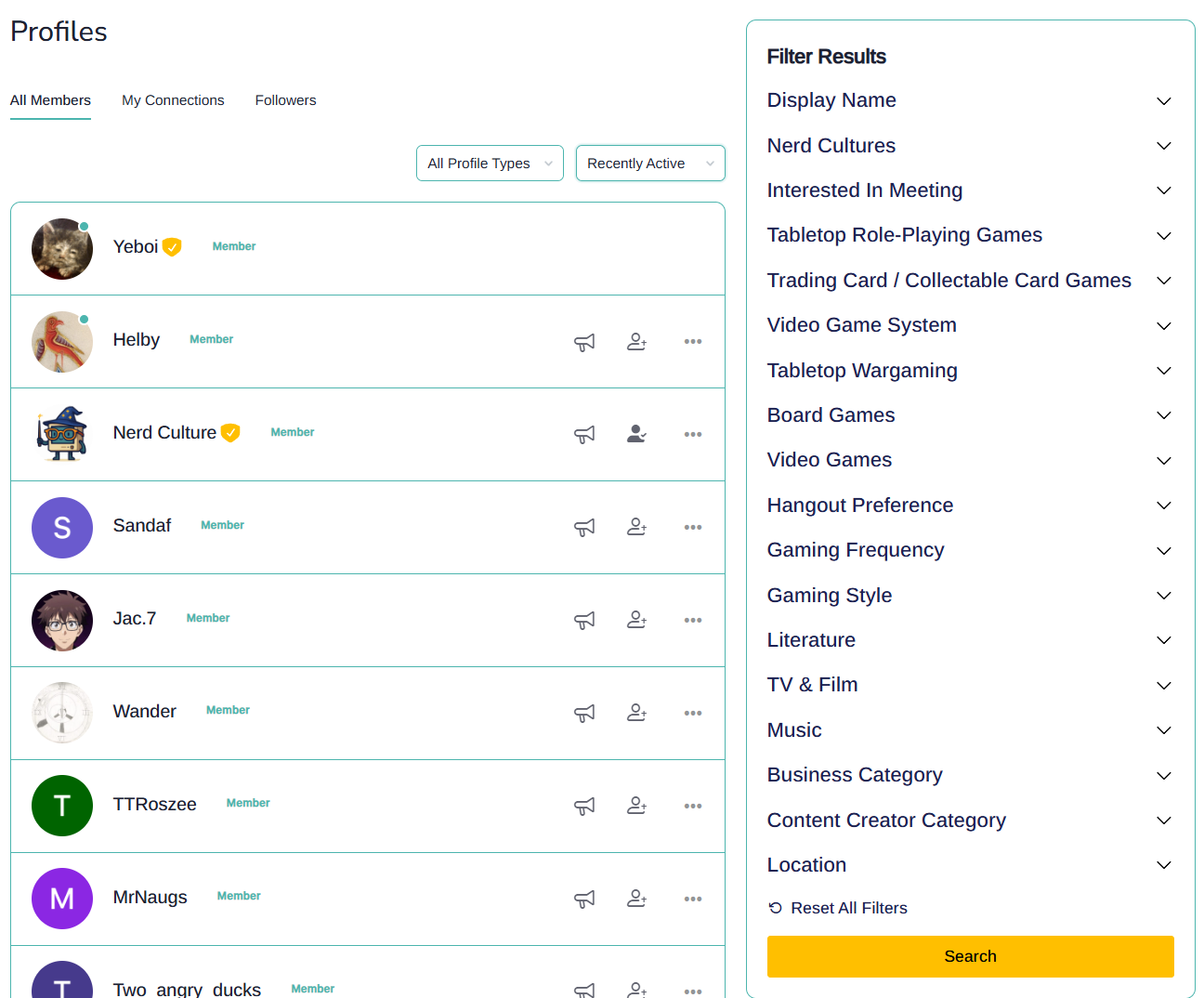Open Yeboi's profile name link
Image resolution: width=1204 pixels, height=998 pixels.
coord(136,247)
